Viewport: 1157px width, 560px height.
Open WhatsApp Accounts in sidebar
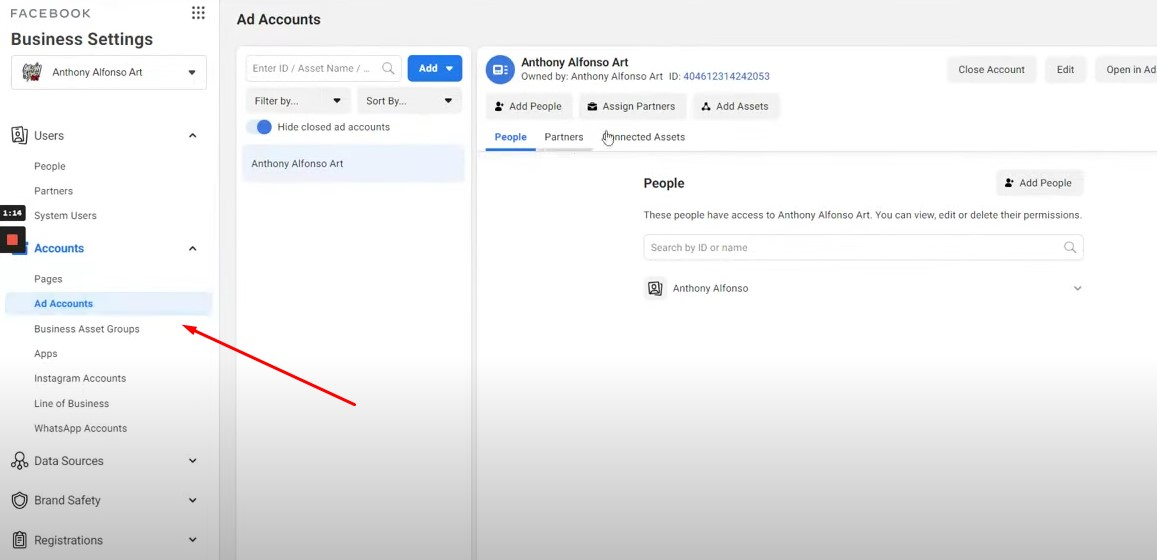80,429
